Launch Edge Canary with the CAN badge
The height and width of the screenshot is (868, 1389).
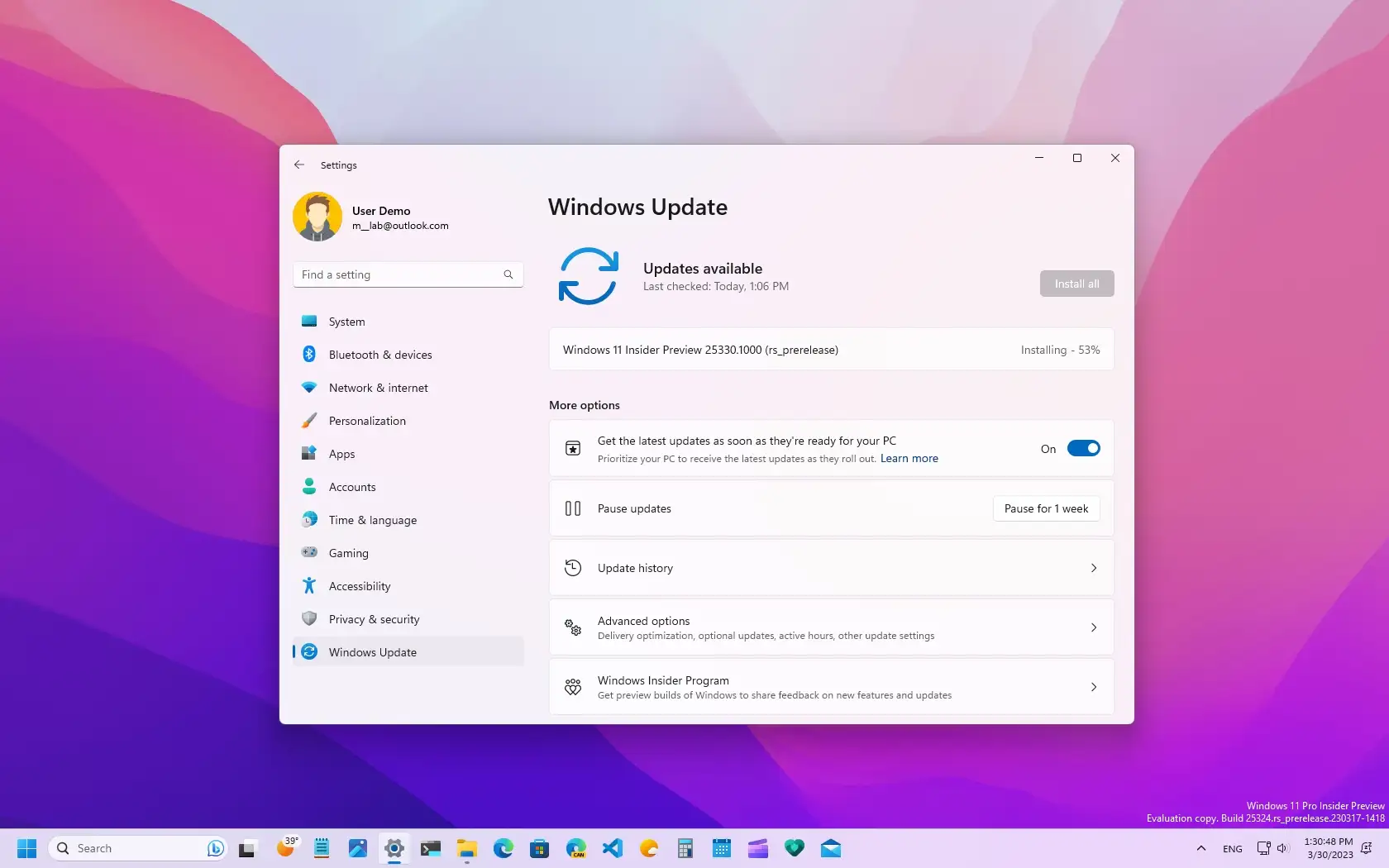click(x=576, y=848)
